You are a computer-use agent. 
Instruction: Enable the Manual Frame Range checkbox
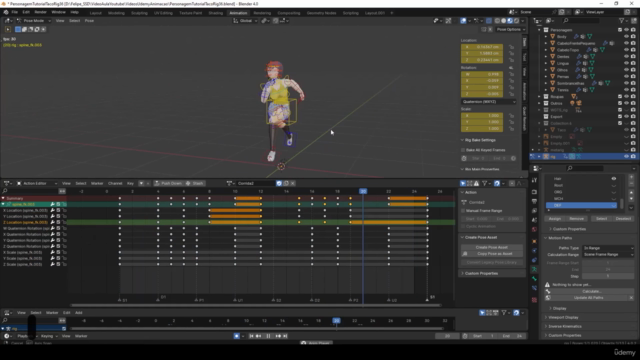coord(463,211)
